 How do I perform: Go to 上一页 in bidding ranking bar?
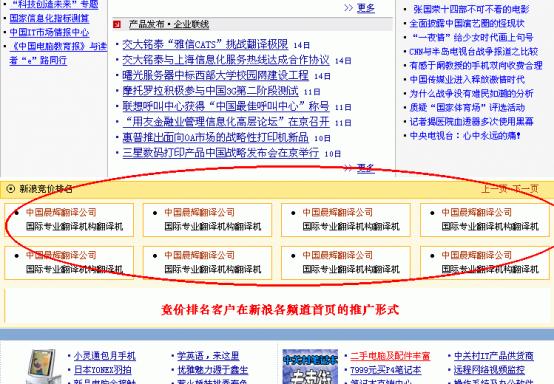[x=494, y=189]
